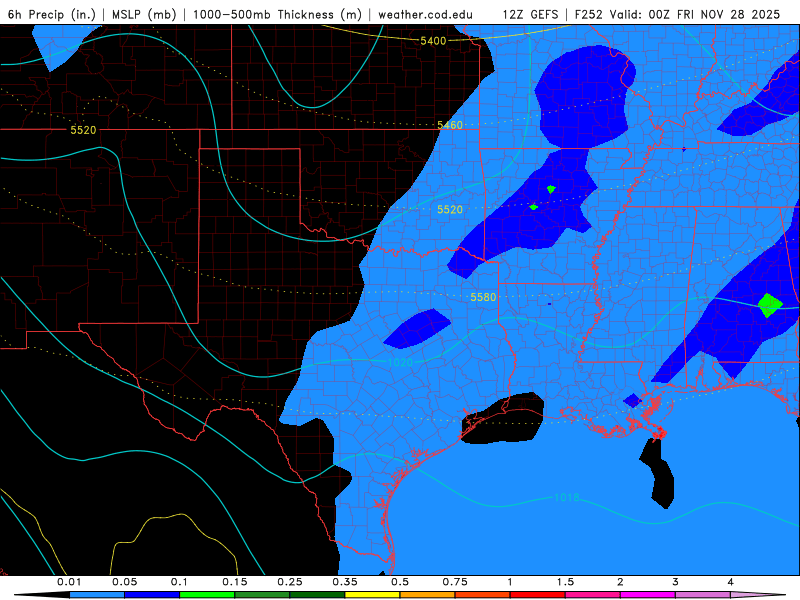Pick the orange 0.5–0.75 legend swatch
Screen dimensions: 800x600
pyautogui.click(x=428, y=595)
